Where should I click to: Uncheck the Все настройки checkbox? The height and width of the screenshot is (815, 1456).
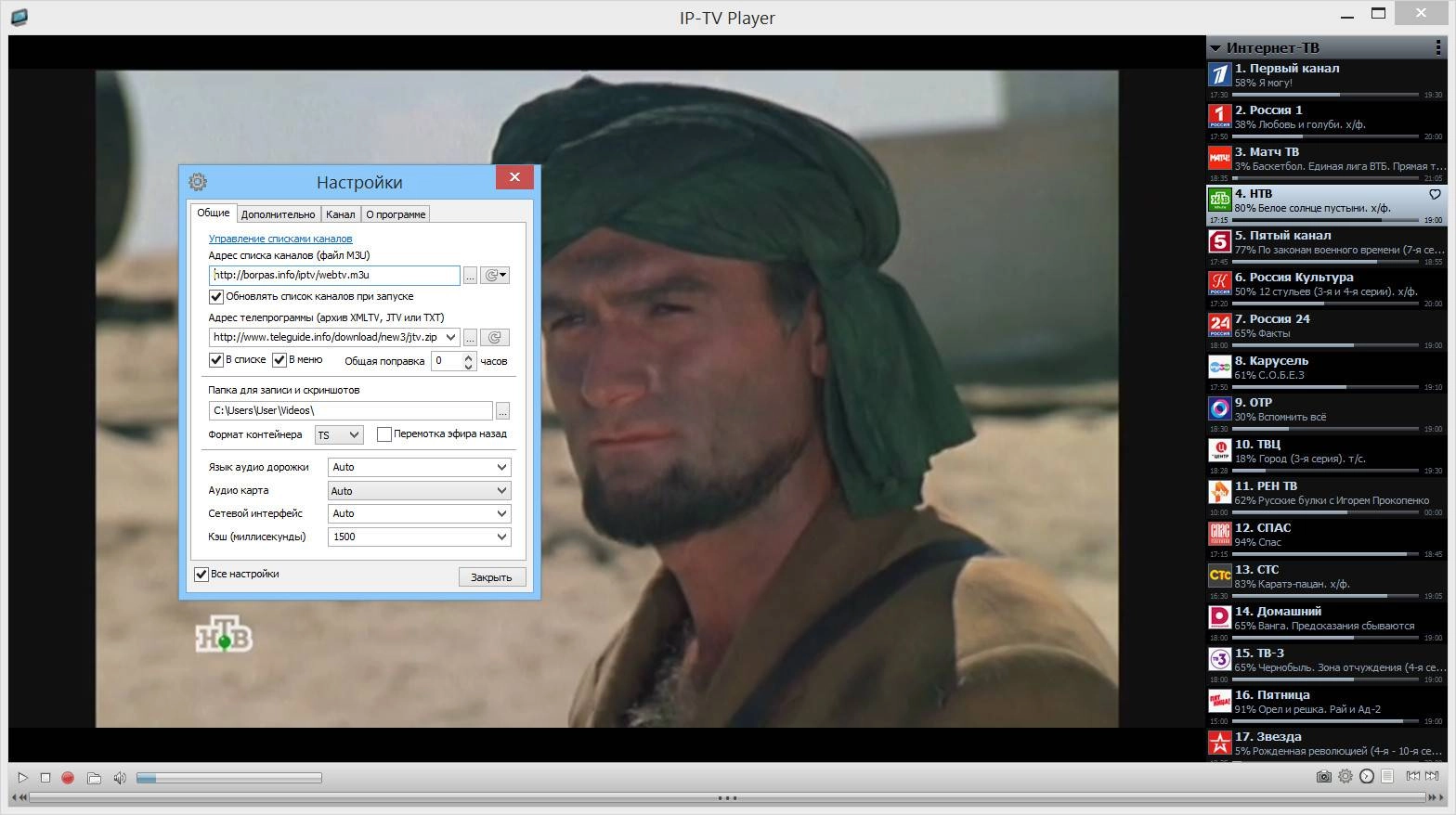tap(201, 575)
